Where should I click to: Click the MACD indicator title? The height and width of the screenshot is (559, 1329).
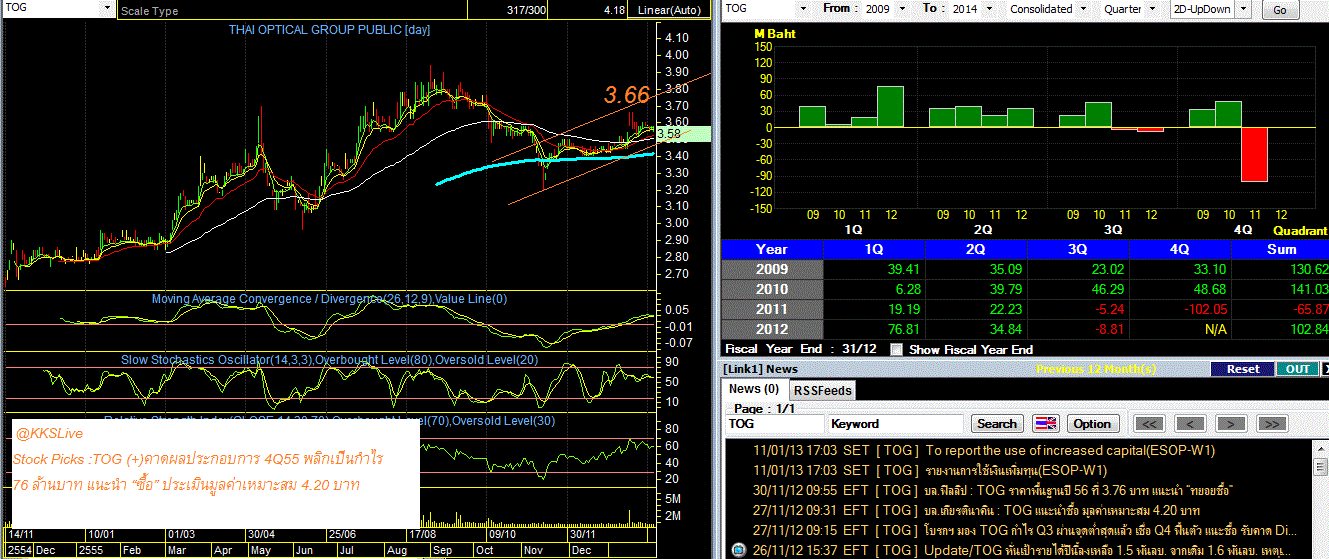coord(329,299)
